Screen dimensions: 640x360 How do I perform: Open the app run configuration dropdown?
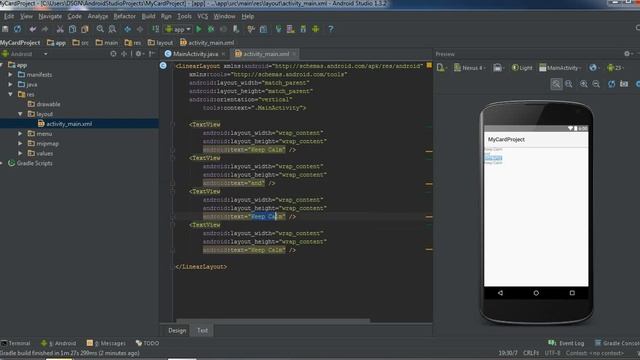178,29
